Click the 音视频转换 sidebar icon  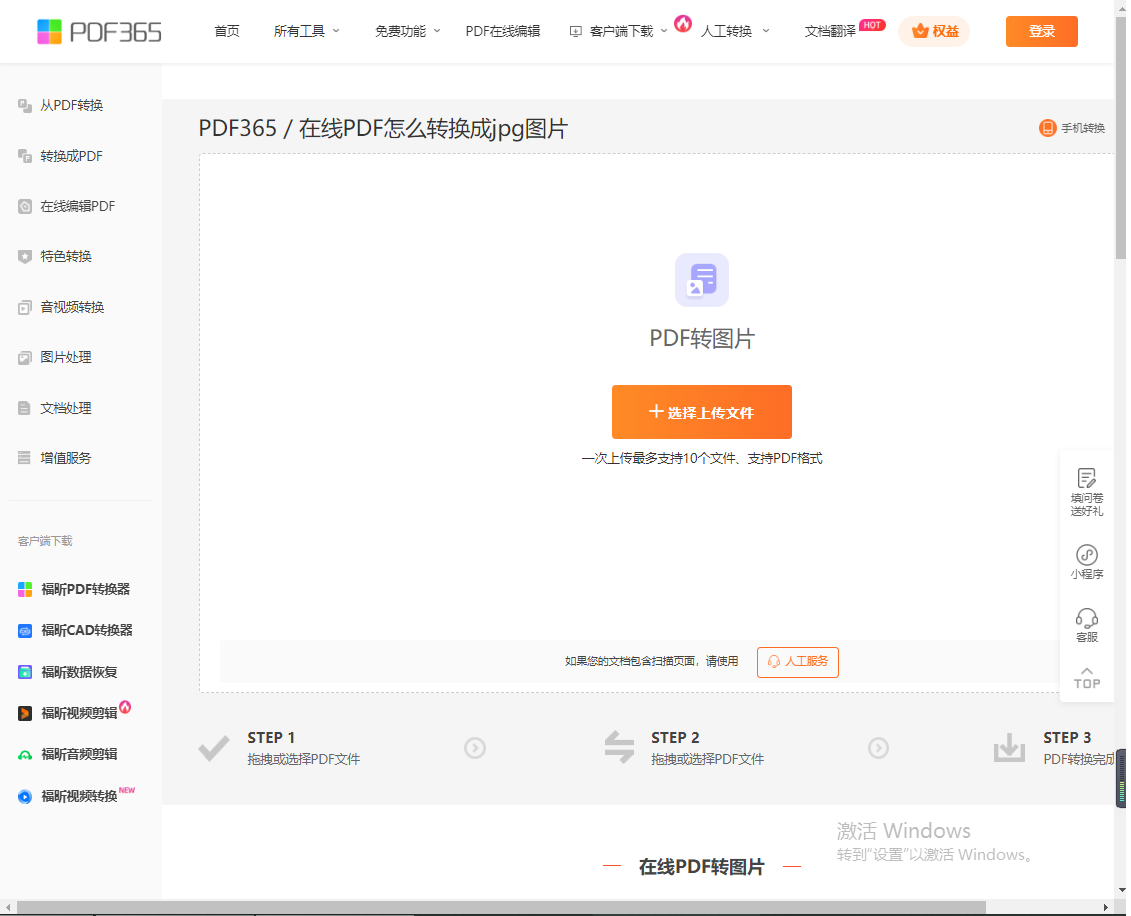pos(25,308)
